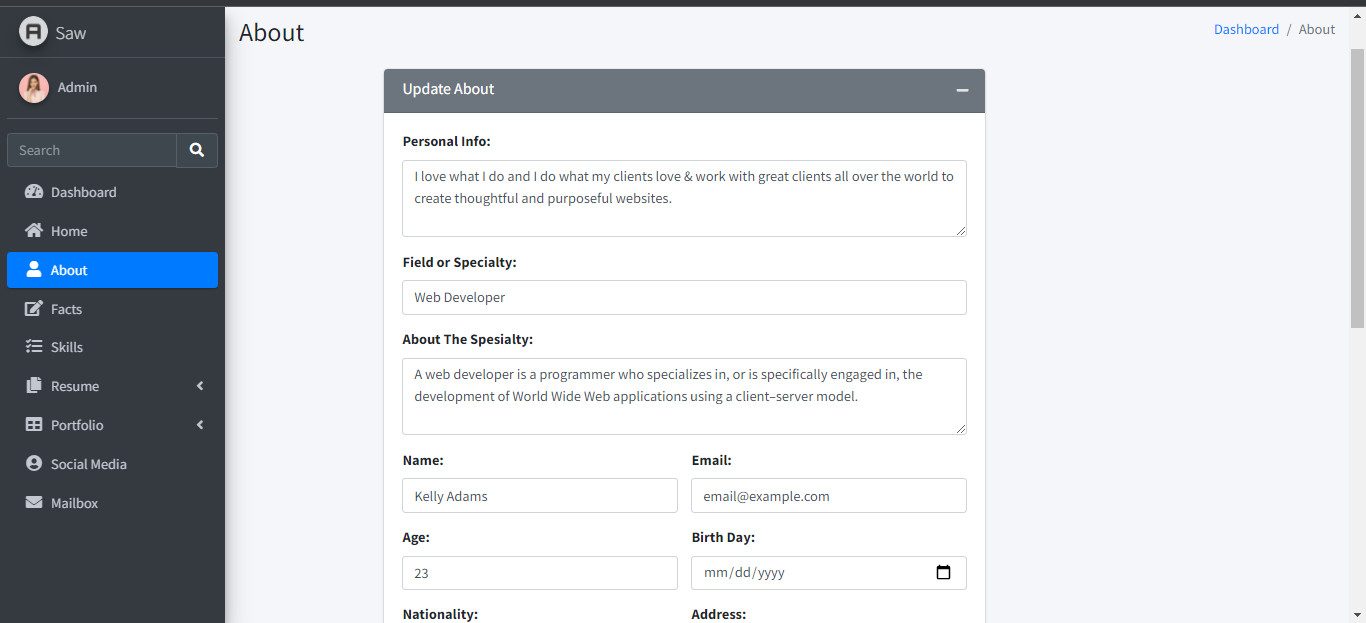The width and height of the screenshot is (1366, 623).
Task: Open the Birth Day calendar picker
Action: click(943, 573)
